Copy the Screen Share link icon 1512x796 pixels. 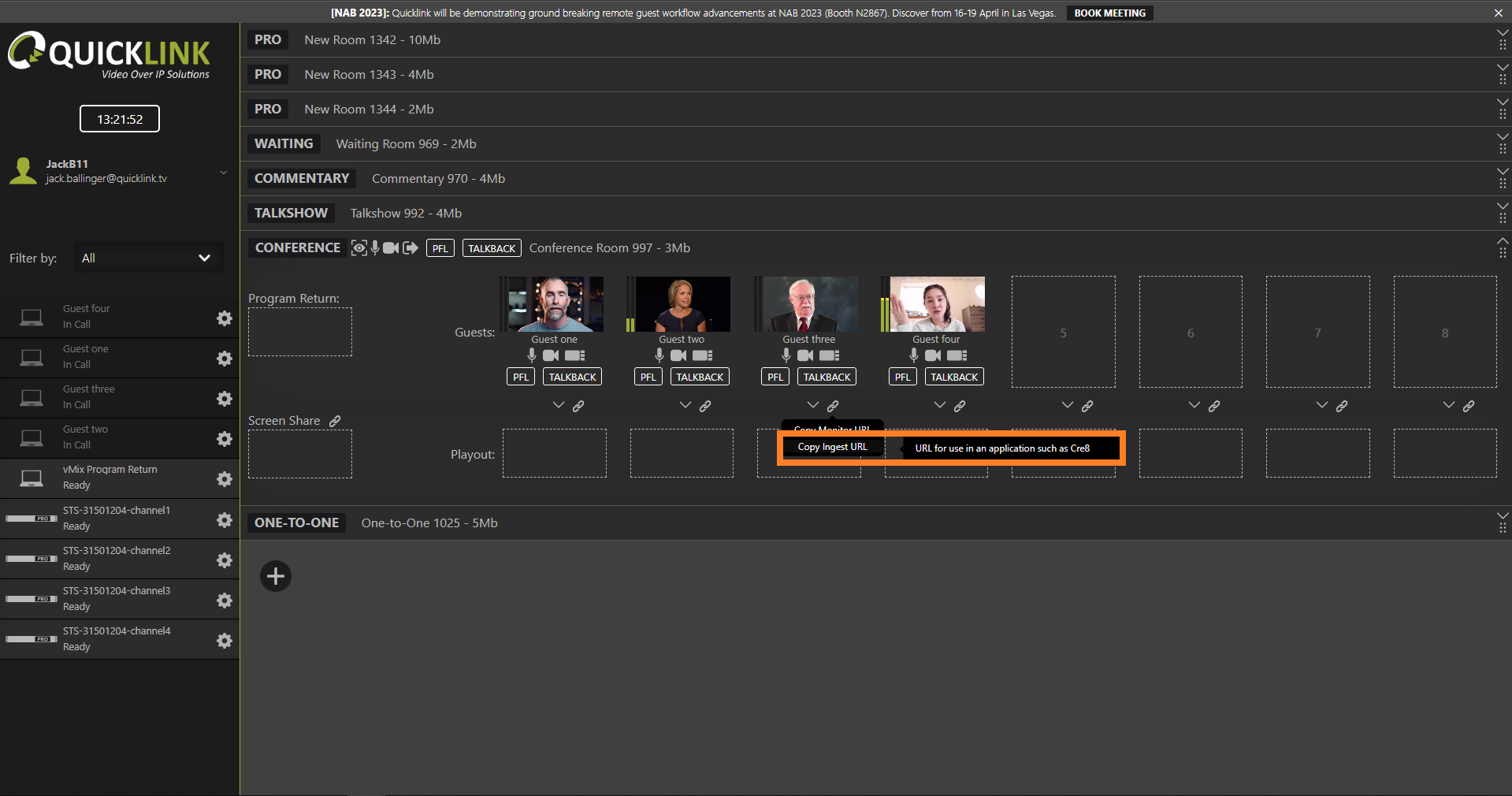click(x=335, y=421)
